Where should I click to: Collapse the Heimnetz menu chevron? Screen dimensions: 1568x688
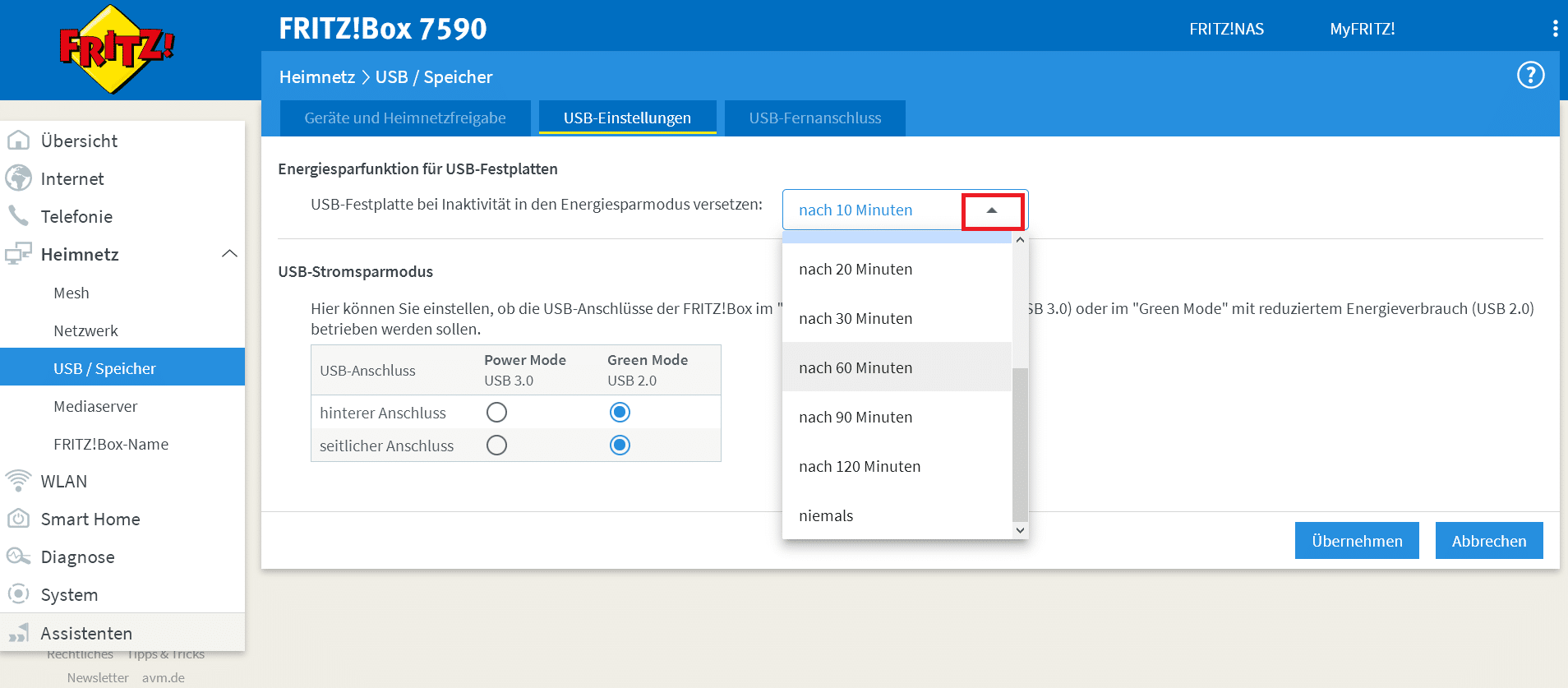tap(230, 254)
